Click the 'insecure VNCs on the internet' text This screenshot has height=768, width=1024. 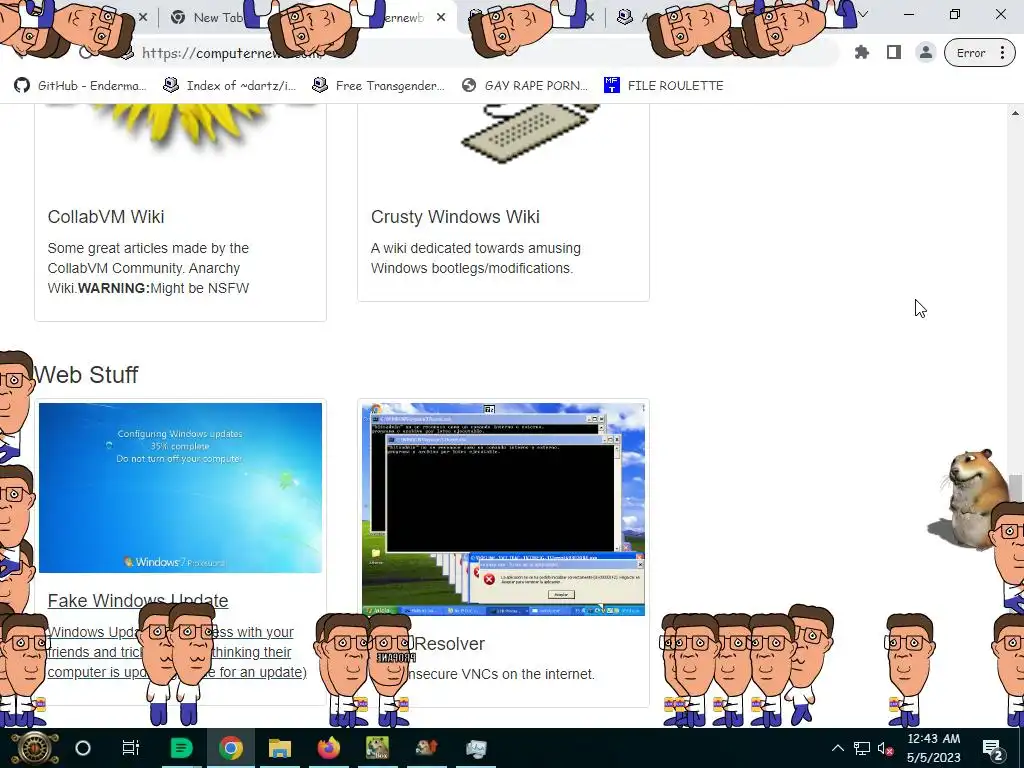click(500, 674)
